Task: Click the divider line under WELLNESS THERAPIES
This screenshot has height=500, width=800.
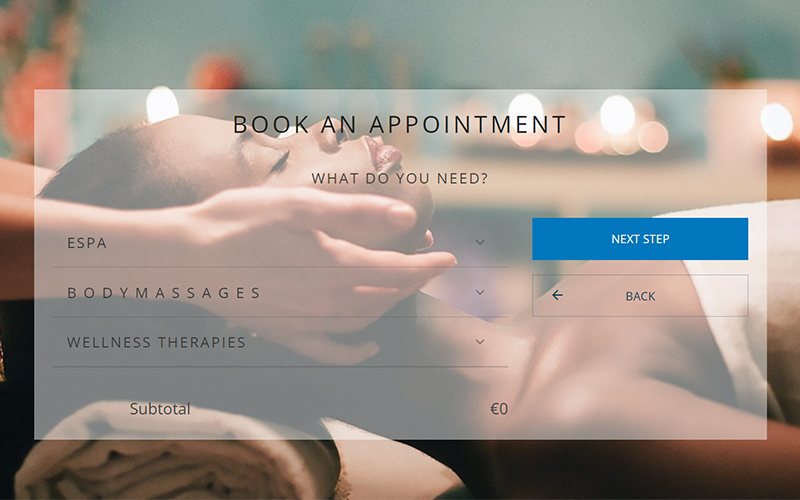Action: 280,366
